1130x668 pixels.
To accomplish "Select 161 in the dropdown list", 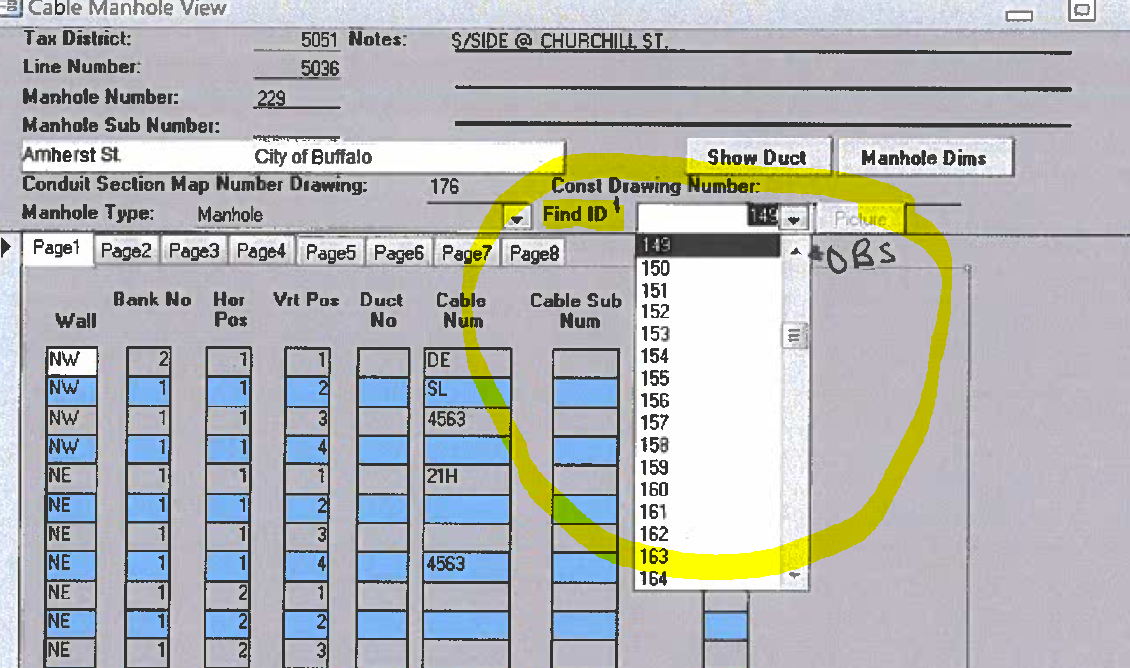I will (708, 512).
